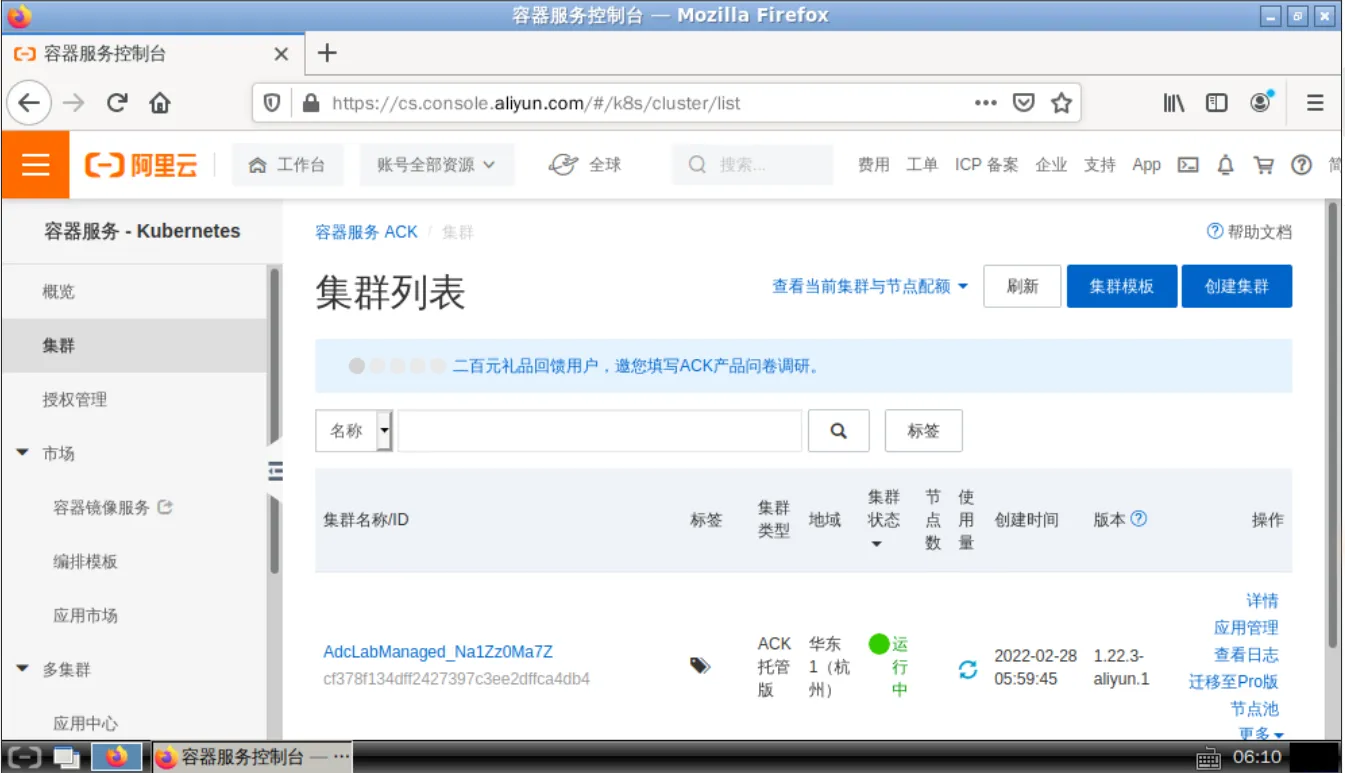Open the 容器服务 ACK breadcrumb link
This screenshot has width=1345, height=773.
[x=366, y=232]
